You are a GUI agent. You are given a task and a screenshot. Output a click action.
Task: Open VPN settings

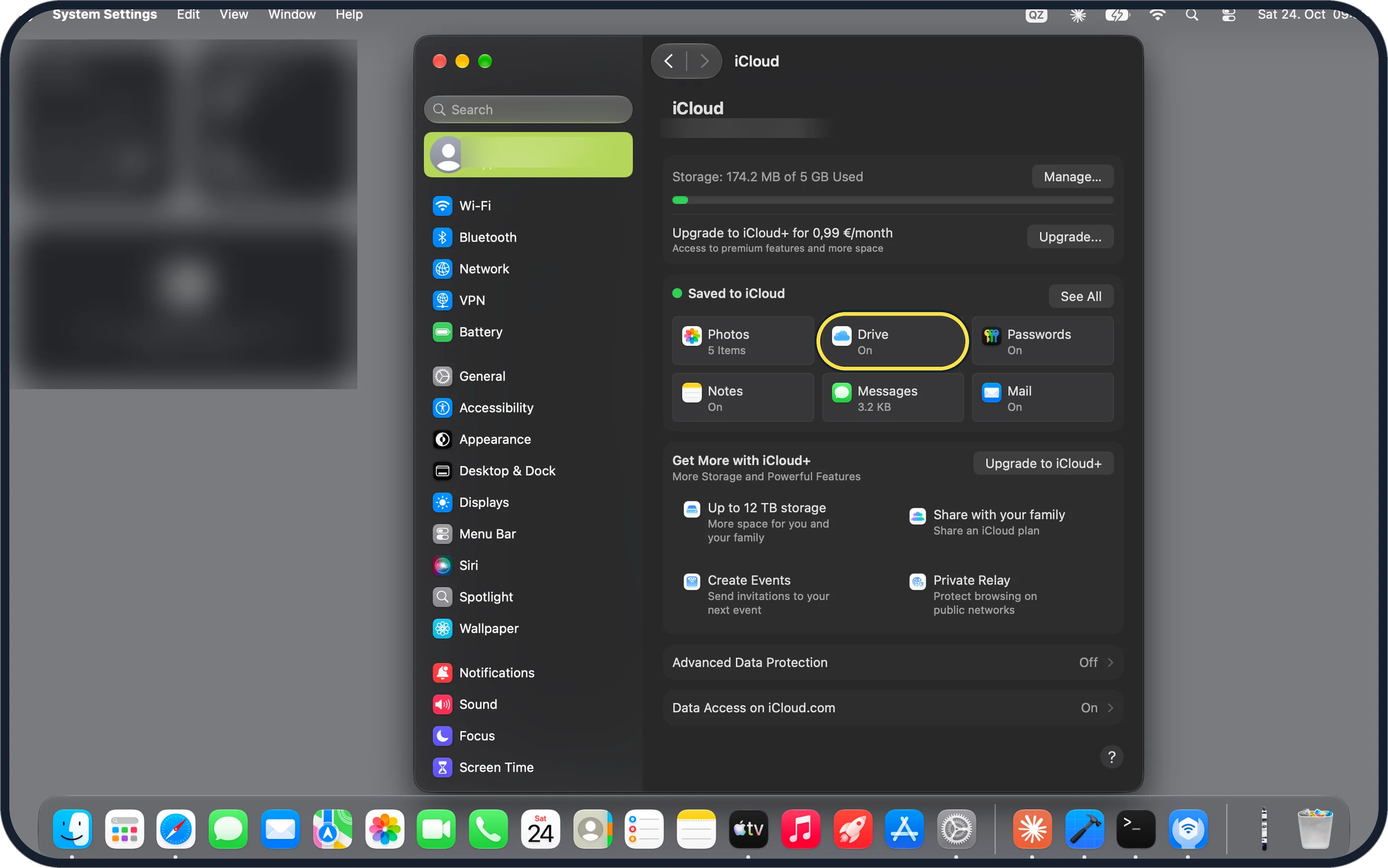click(528, 300)
